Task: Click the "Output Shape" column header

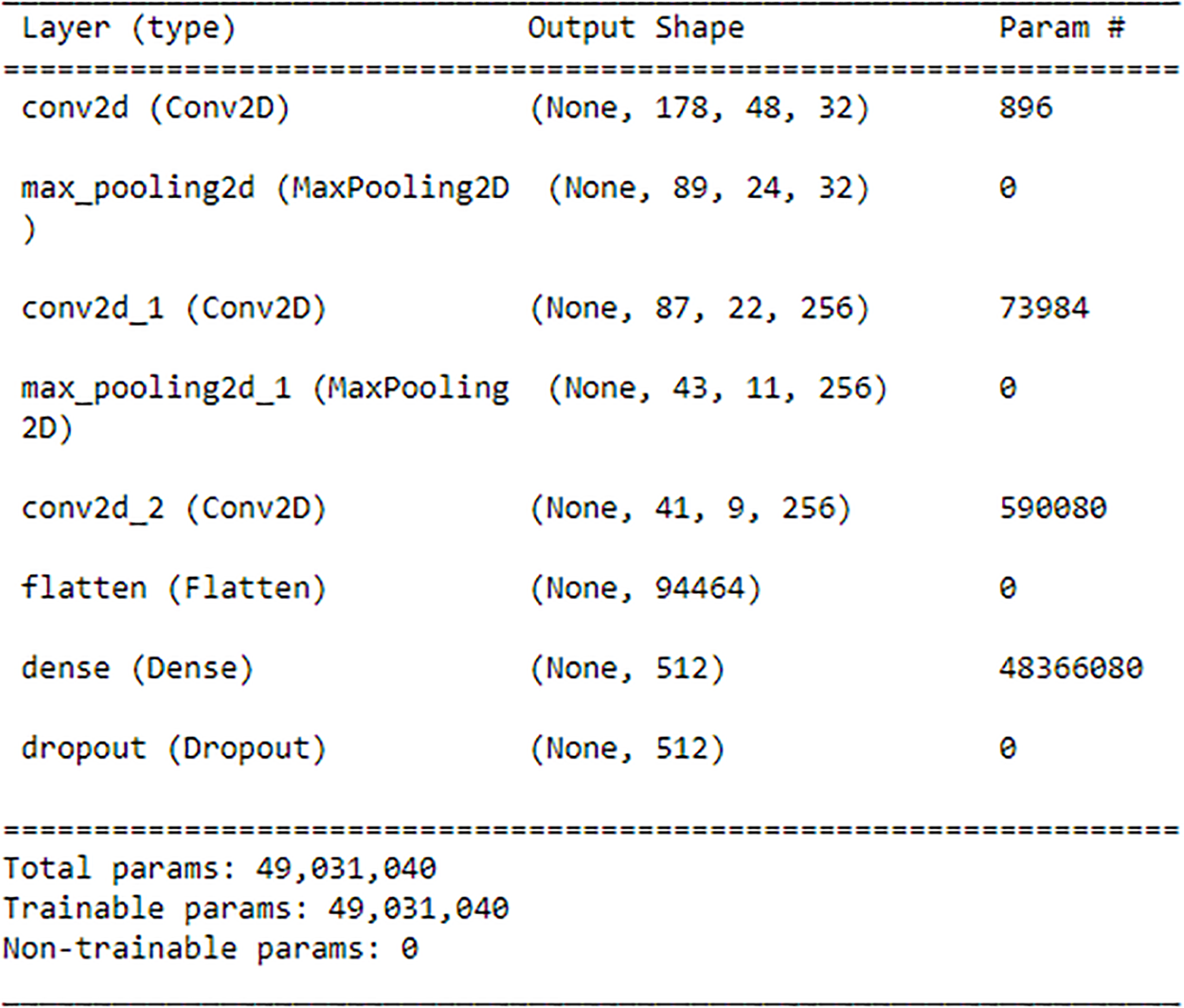Action: tap(636, 27)
